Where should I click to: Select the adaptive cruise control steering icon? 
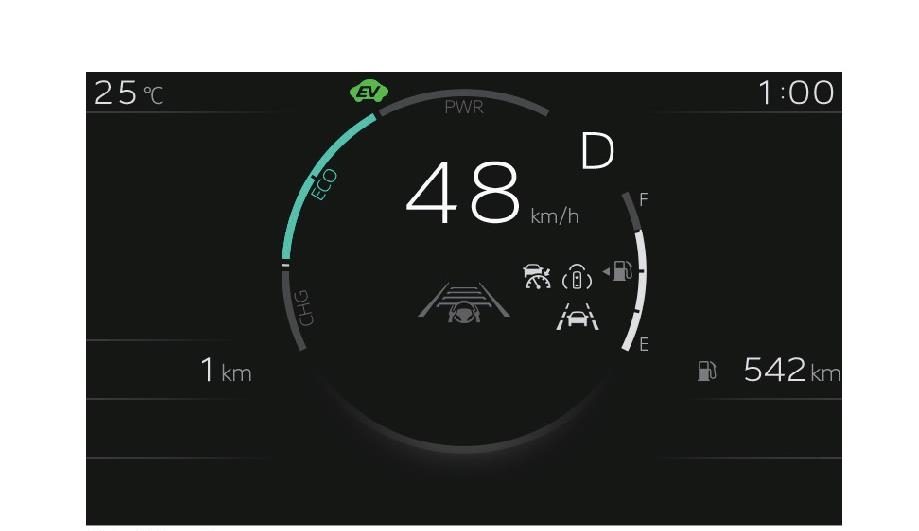(464, 302)
